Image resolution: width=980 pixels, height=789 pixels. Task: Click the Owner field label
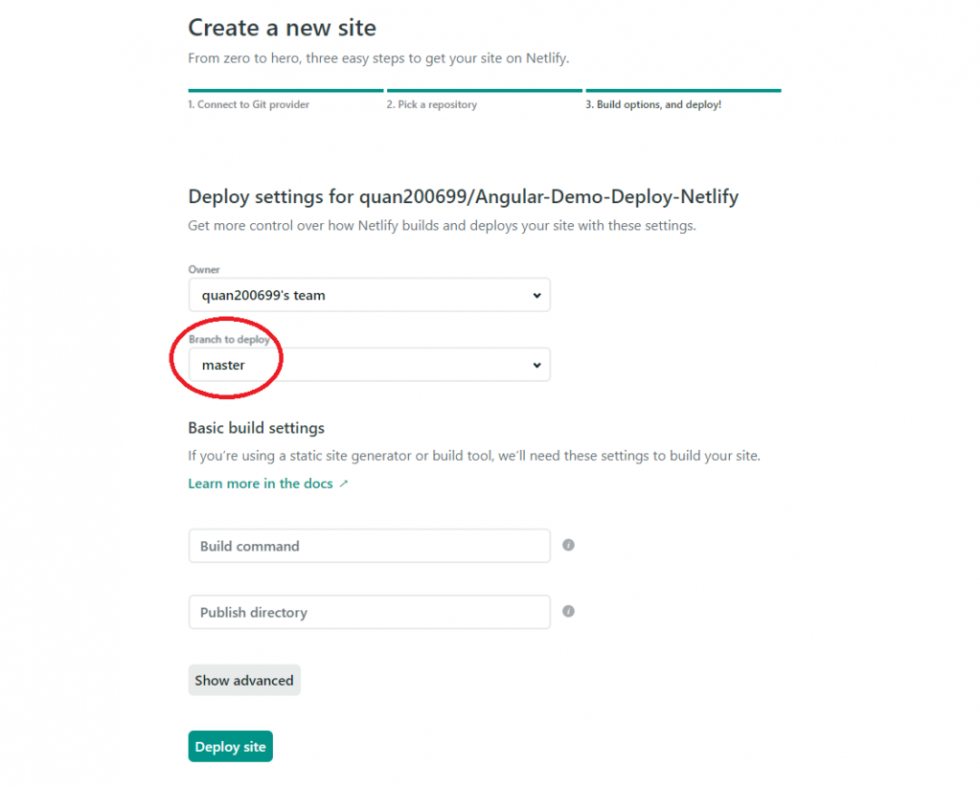tap(204, 270)
